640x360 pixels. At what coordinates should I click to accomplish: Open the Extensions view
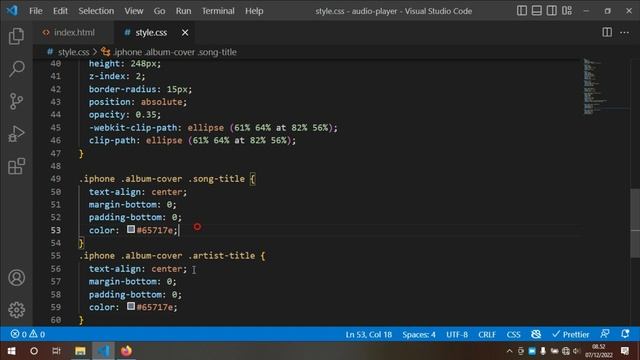pos(16,167)
